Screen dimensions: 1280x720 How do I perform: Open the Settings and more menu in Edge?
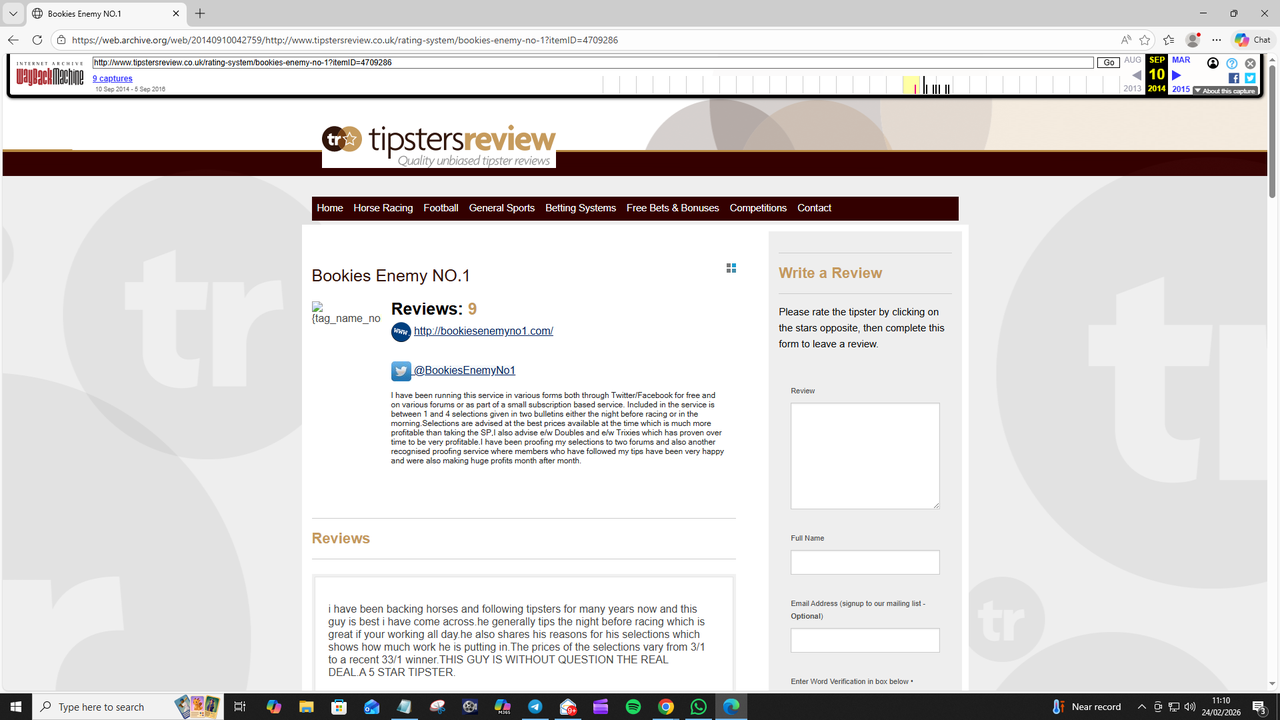(1217, 40)
